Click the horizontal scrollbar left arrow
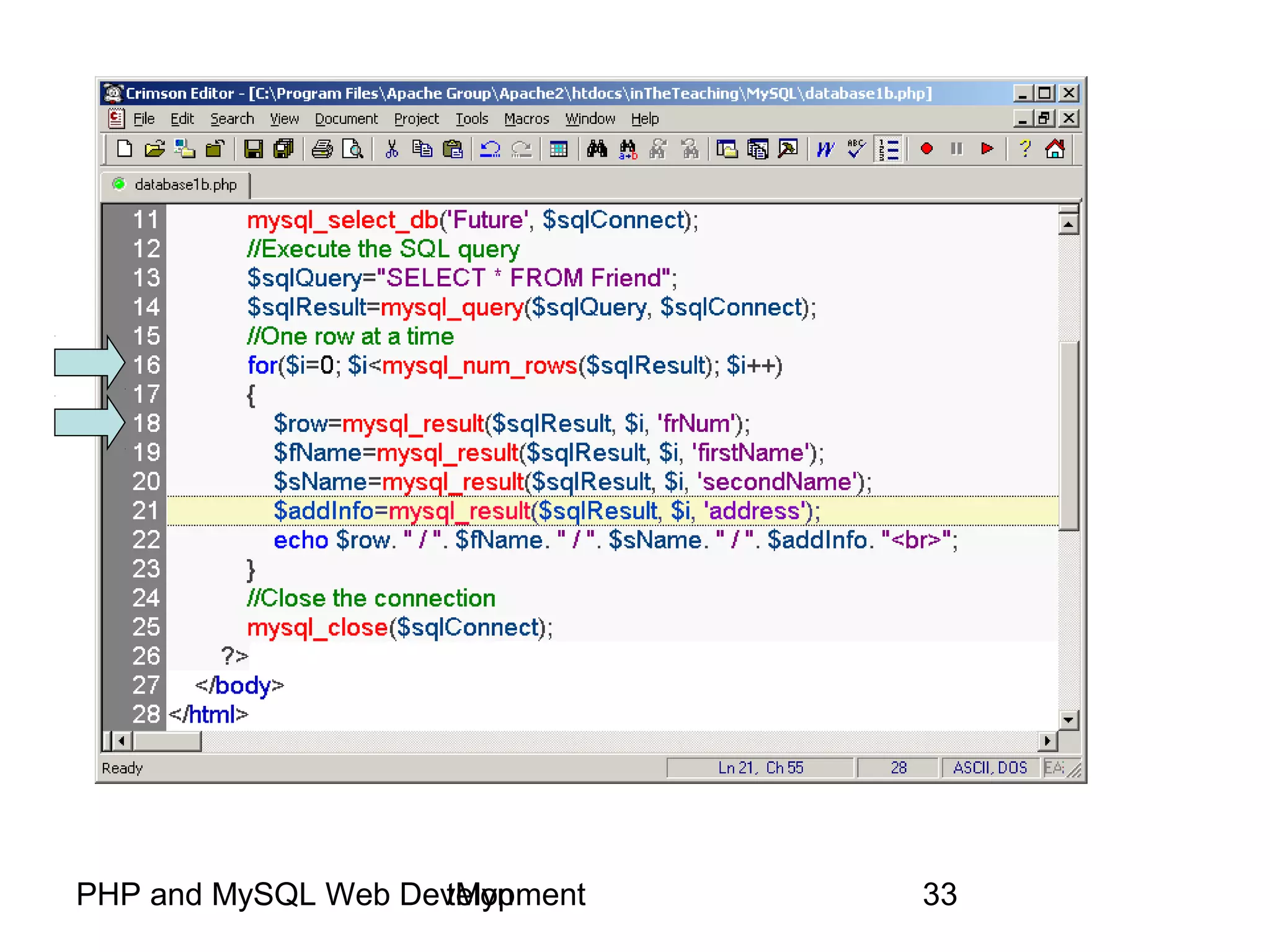This screenshot has height=952, width=1270. click(x=122, y=741)
